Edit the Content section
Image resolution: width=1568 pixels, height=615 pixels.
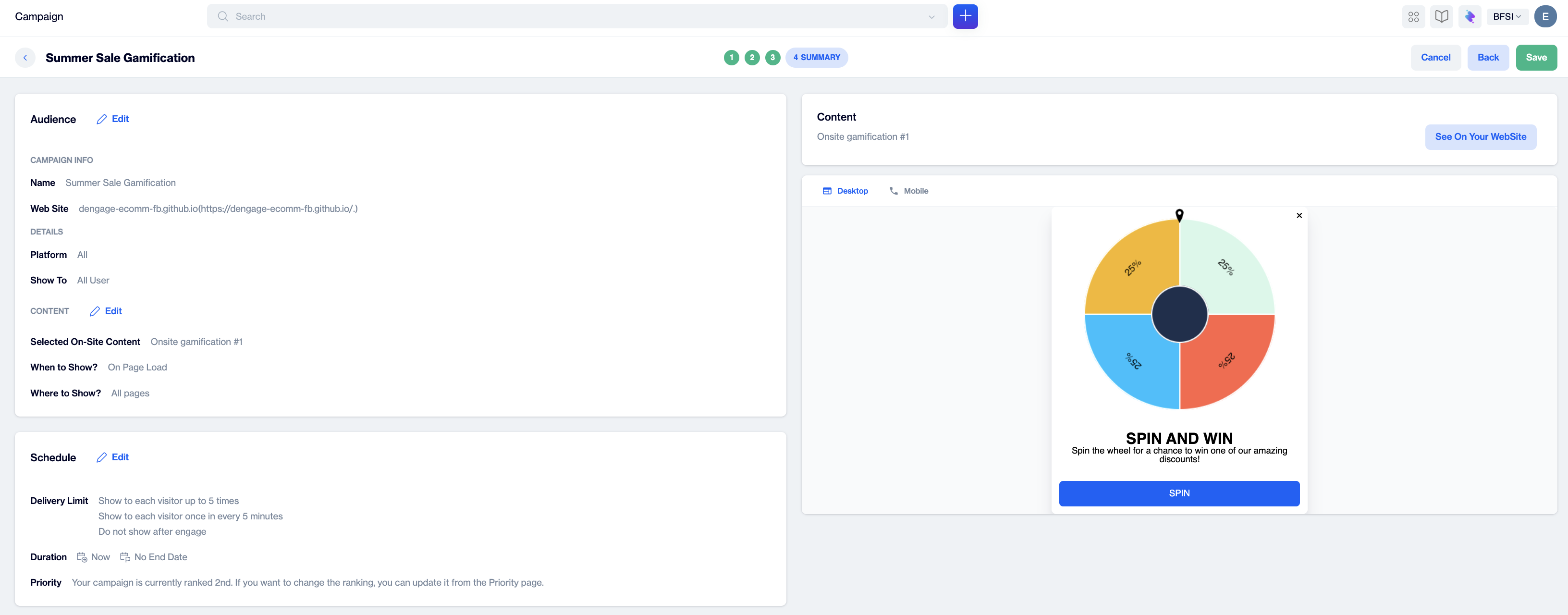[x=106, y=311]
